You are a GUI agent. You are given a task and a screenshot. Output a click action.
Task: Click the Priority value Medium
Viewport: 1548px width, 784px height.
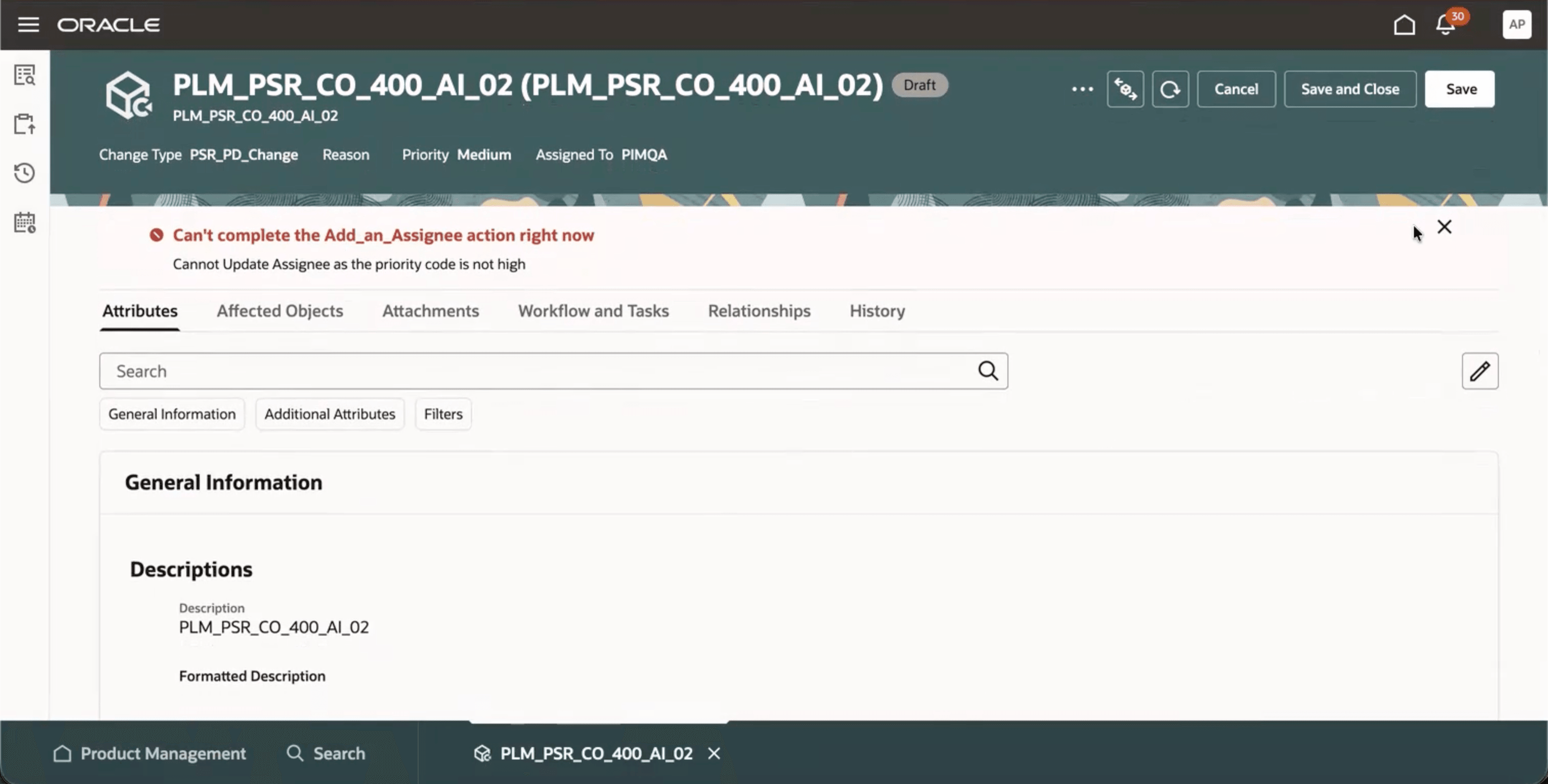(484, 155)
